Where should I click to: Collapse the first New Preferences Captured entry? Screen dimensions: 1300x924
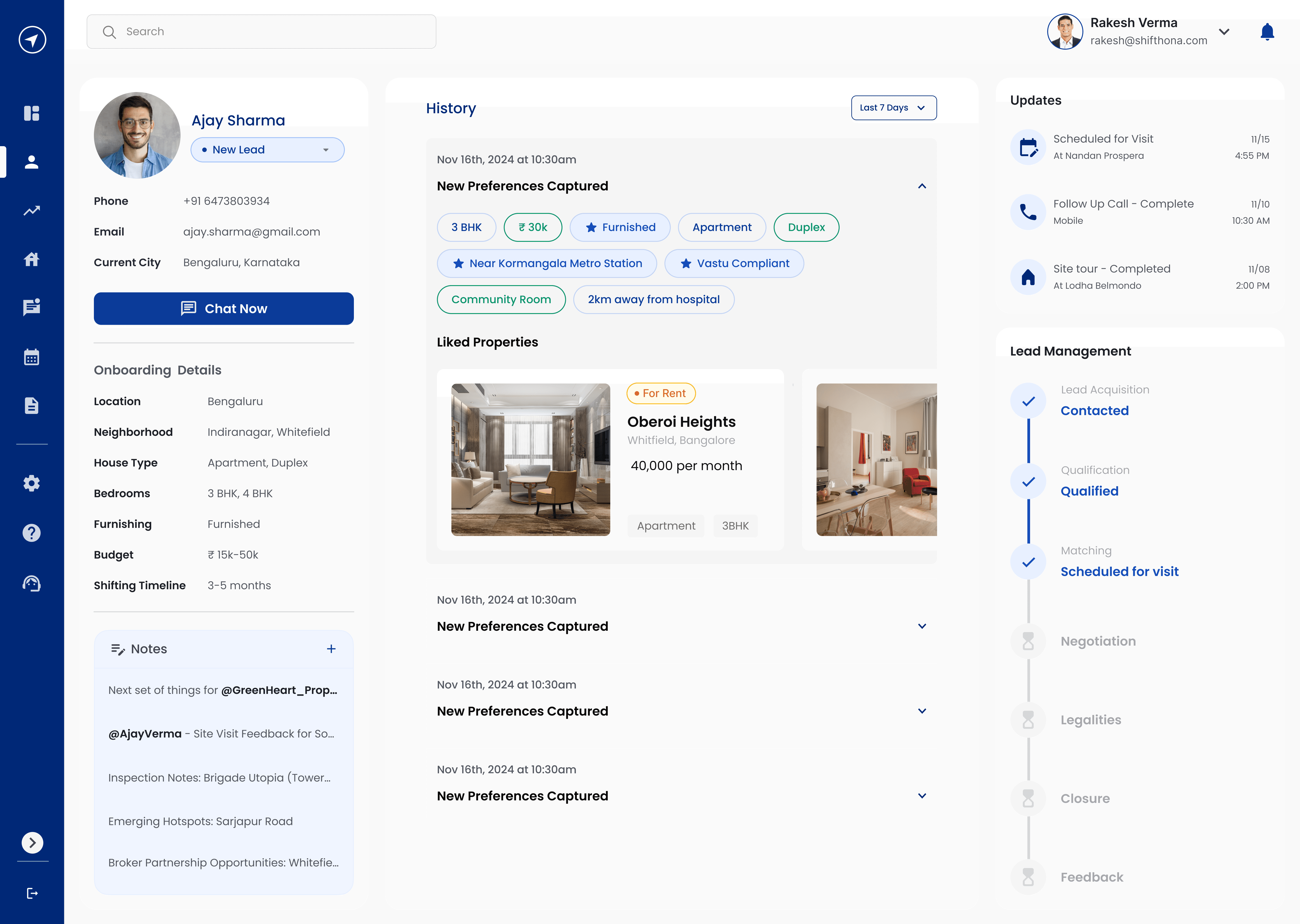[x=922, y=186]
